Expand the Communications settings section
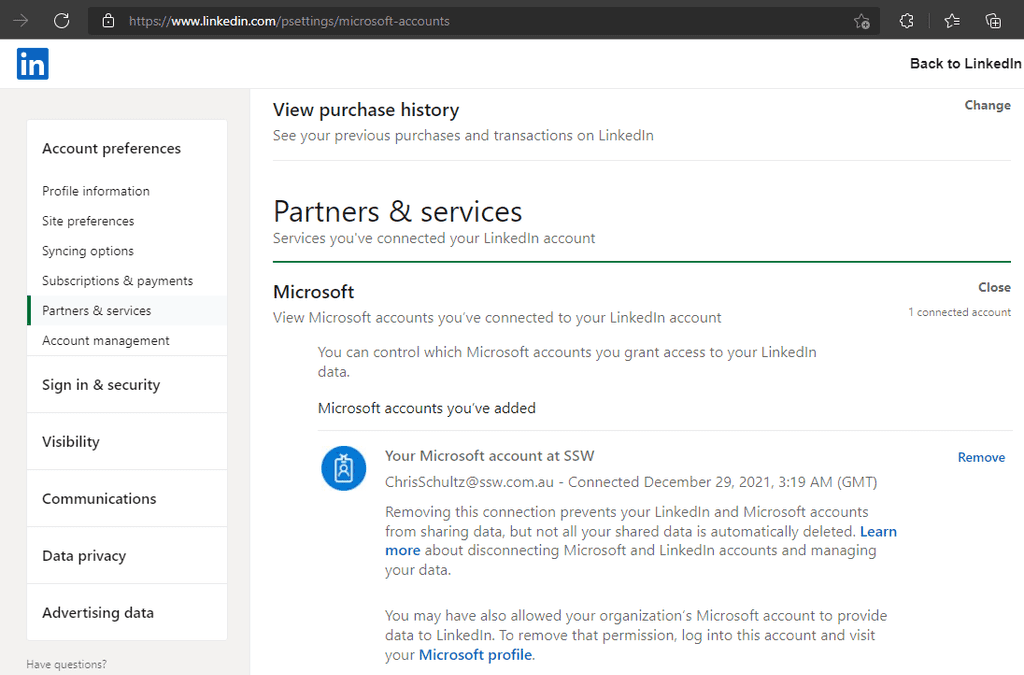 pyautogui.click(x=99, y=499)
